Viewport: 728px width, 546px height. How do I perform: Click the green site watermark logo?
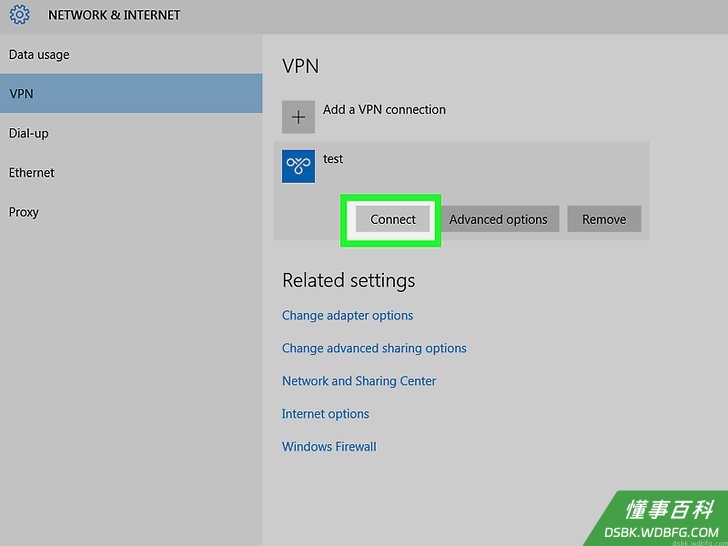(659, 518)
